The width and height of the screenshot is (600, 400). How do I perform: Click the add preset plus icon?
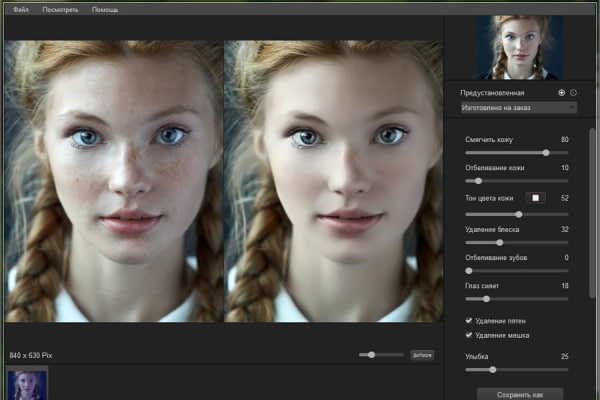[562, 92]
